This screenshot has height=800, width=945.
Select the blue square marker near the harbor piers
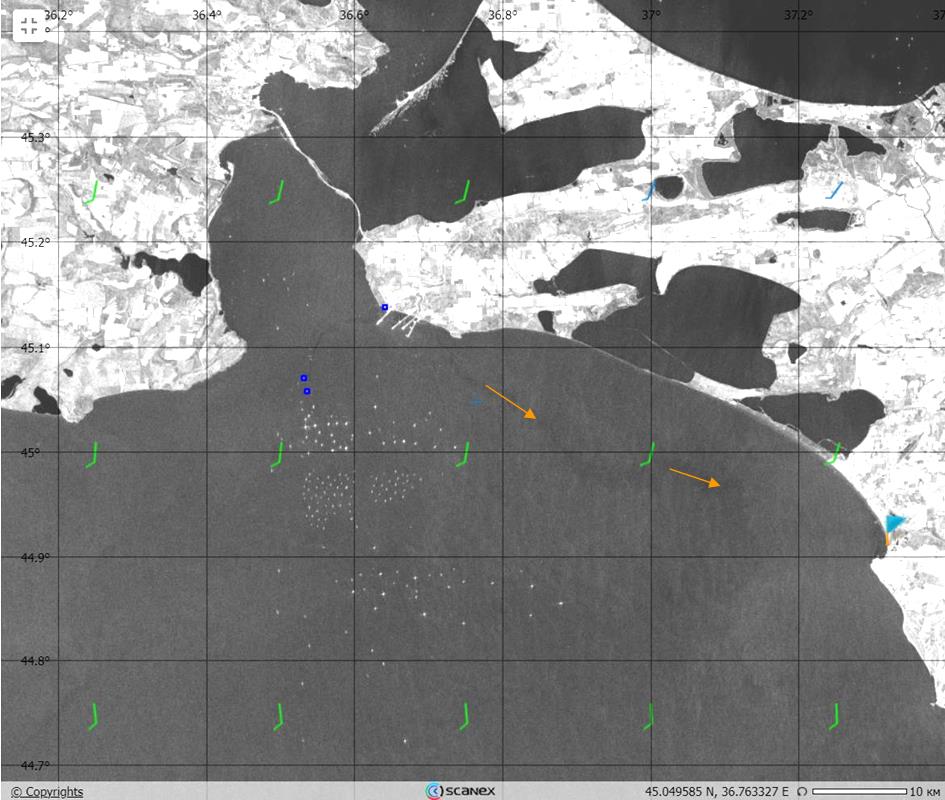385,306
